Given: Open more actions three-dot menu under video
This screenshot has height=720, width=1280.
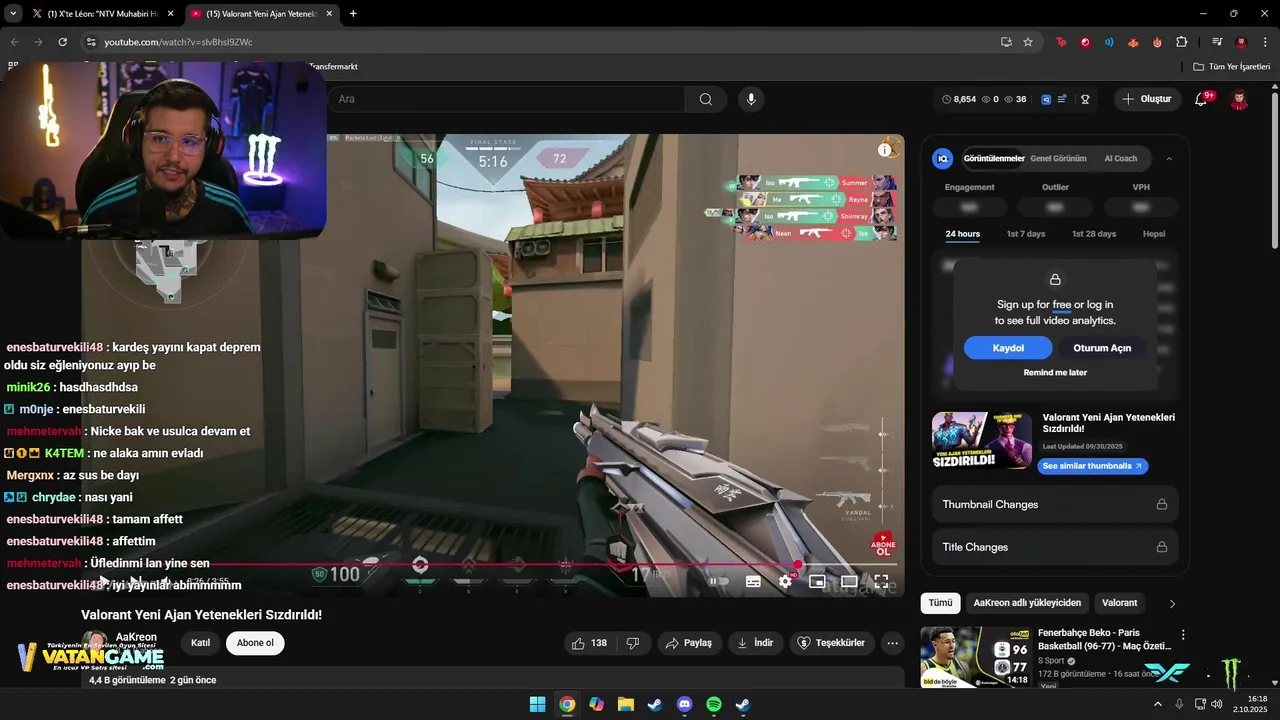Looking at the screenshot, I should point(893,643).
